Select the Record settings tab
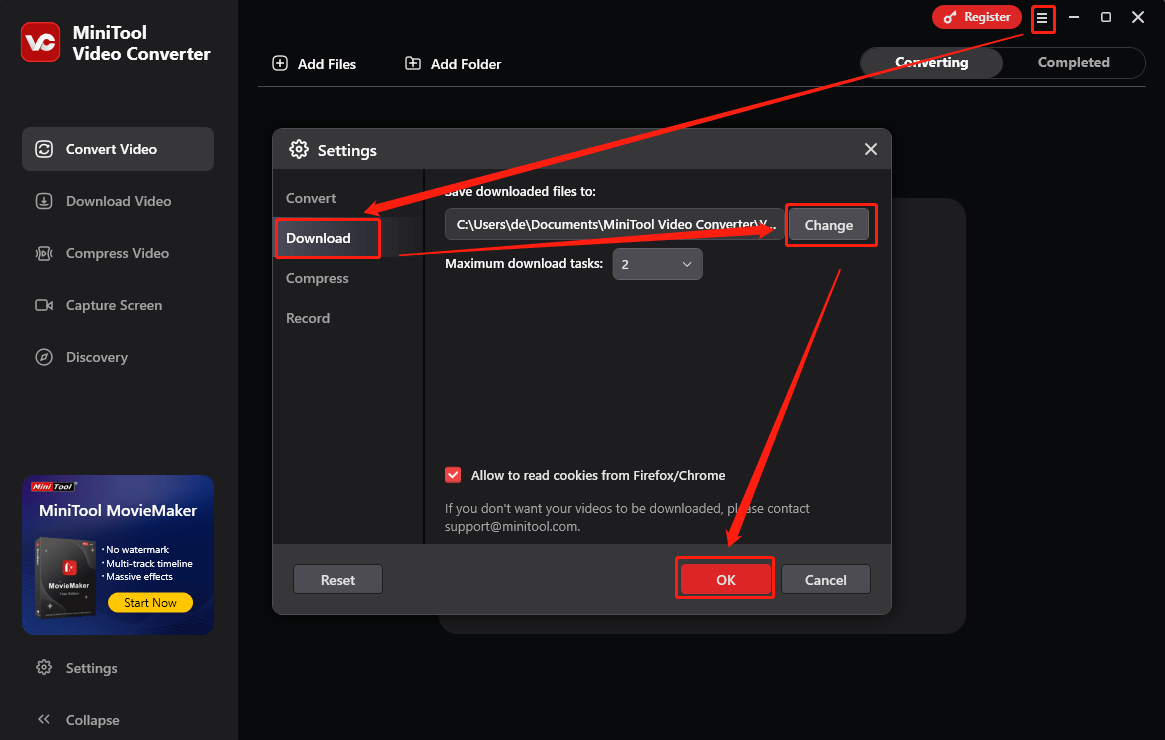Image resolution: width=1165 pixels, height=740 pixels. click(308, 318)
